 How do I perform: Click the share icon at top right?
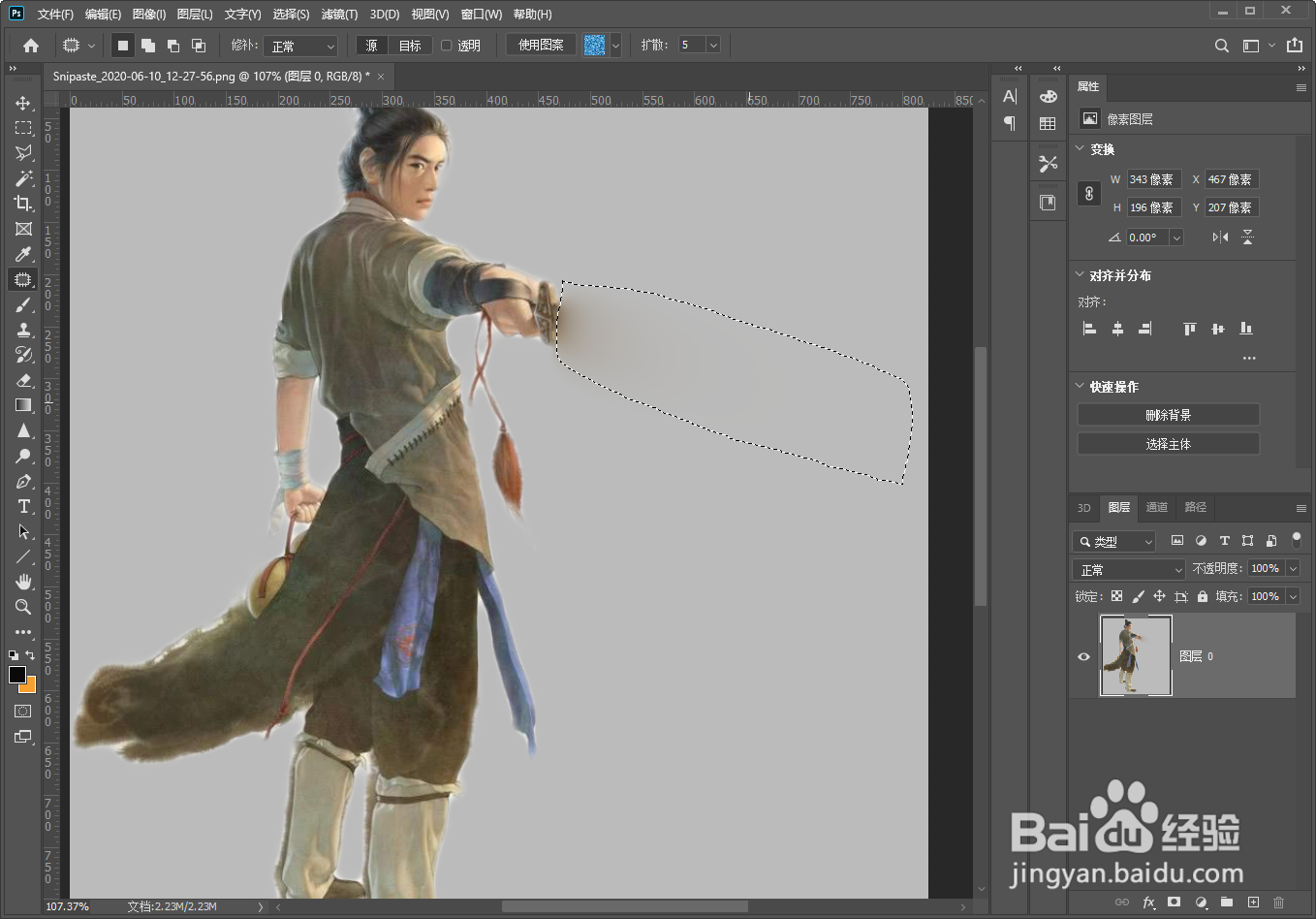[x=1294, y=46]
